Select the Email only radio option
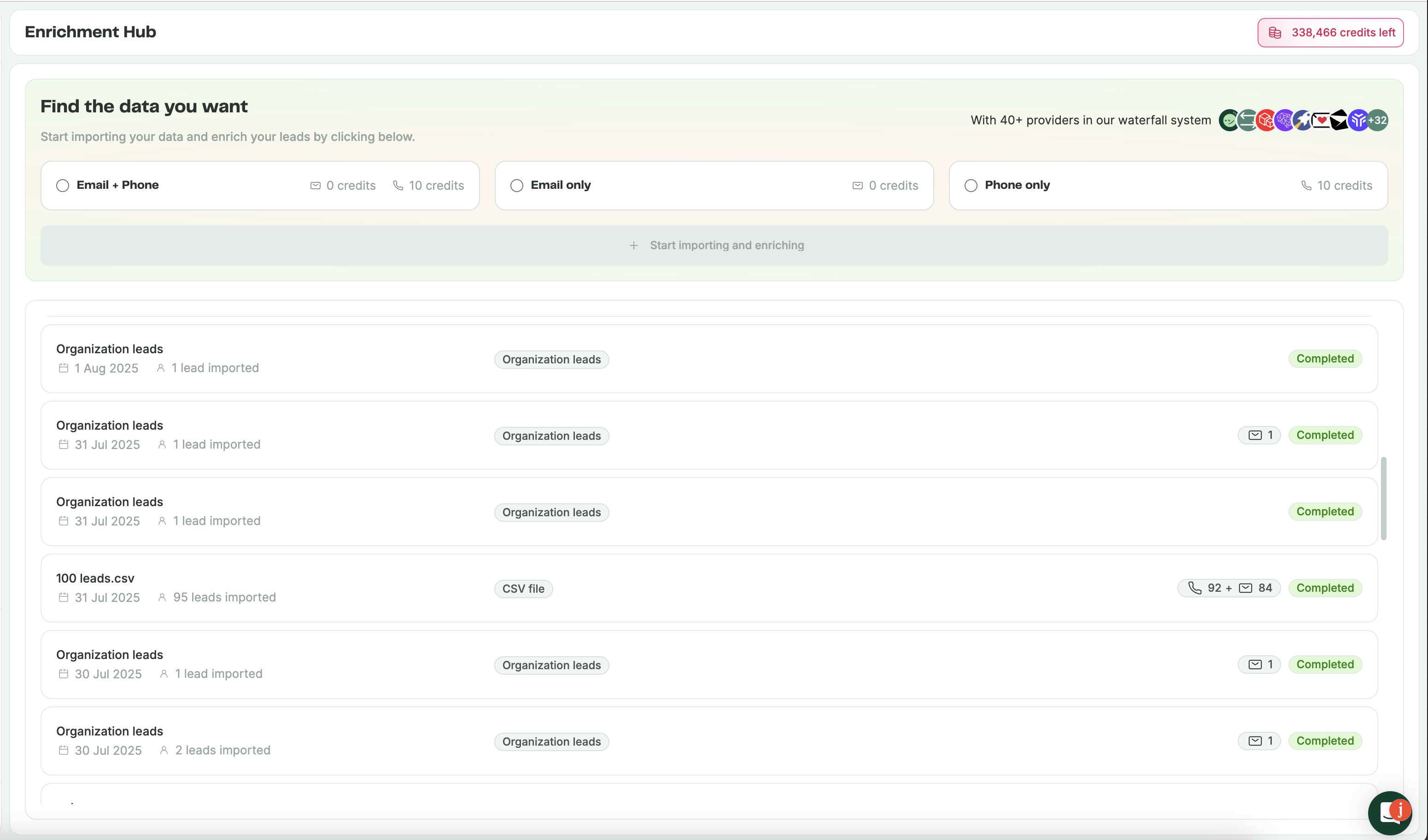Image resolution: width=1428 pixels, height=840 pixels. pyautogui.click(x=517, y=186)
